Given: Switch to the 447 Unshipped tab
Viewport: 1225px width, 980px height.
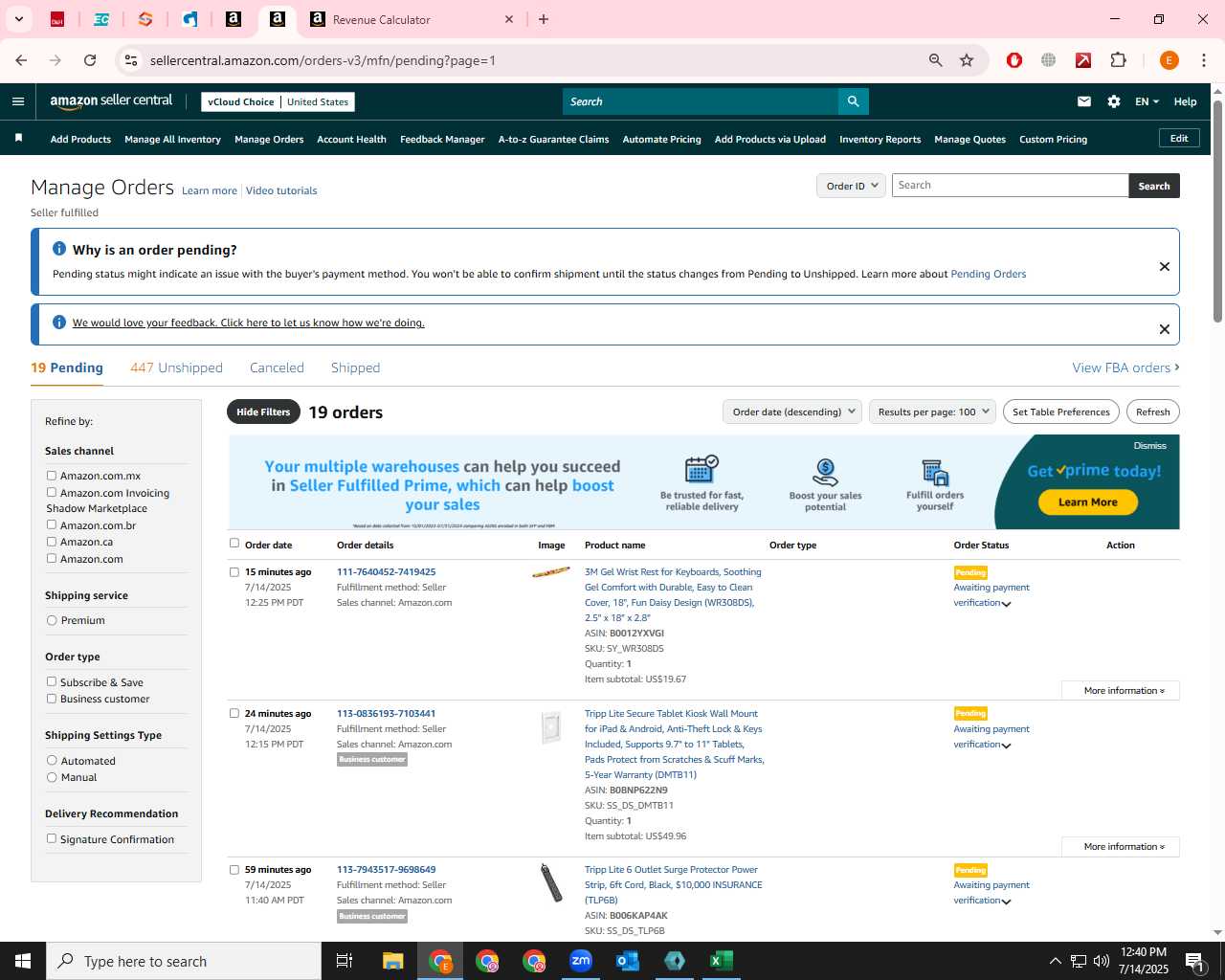Looking at the screenshot, I should pos(176,367).
